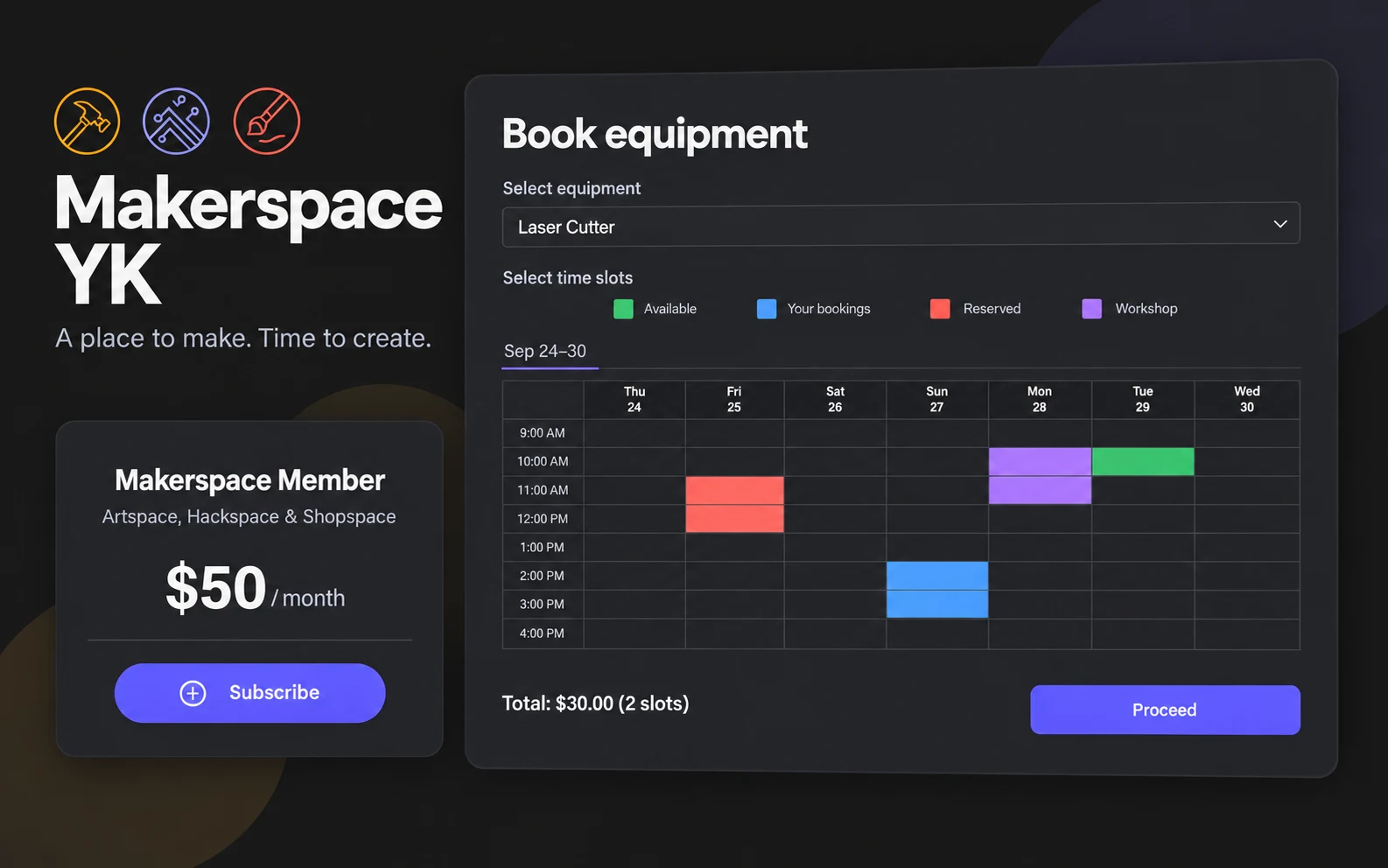1388x868 pixels.
Task: Open the Laser Cutter equipment dropdown
Action: pos(901,226)
